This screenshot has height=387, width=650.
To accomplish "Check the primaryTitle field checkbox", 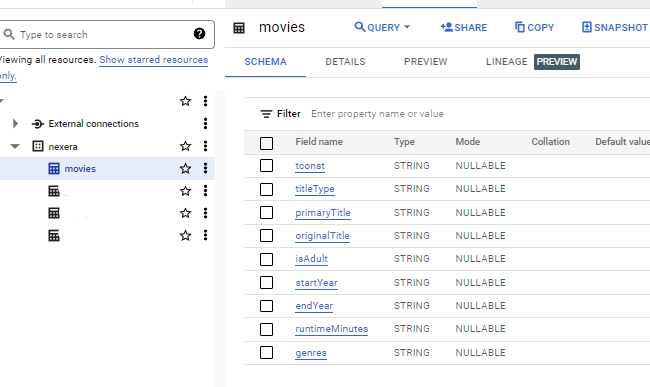I will (x=267, y=212).
